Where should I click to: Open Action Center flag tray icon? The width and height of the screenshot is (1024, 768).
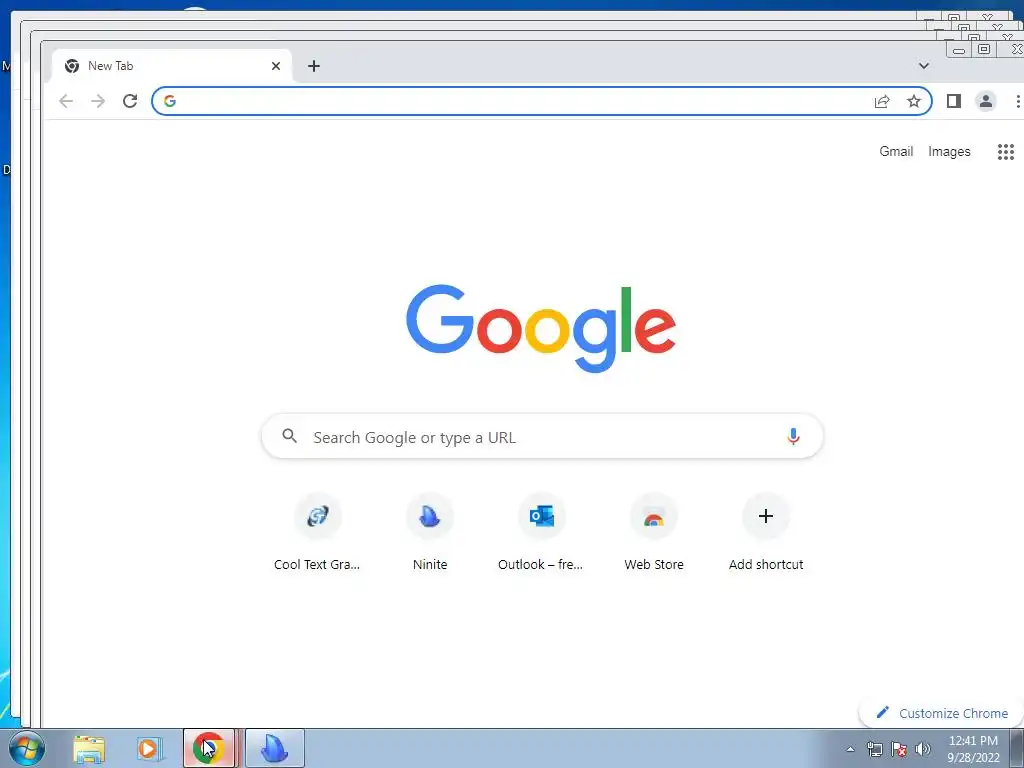click(x=899, y=749)
